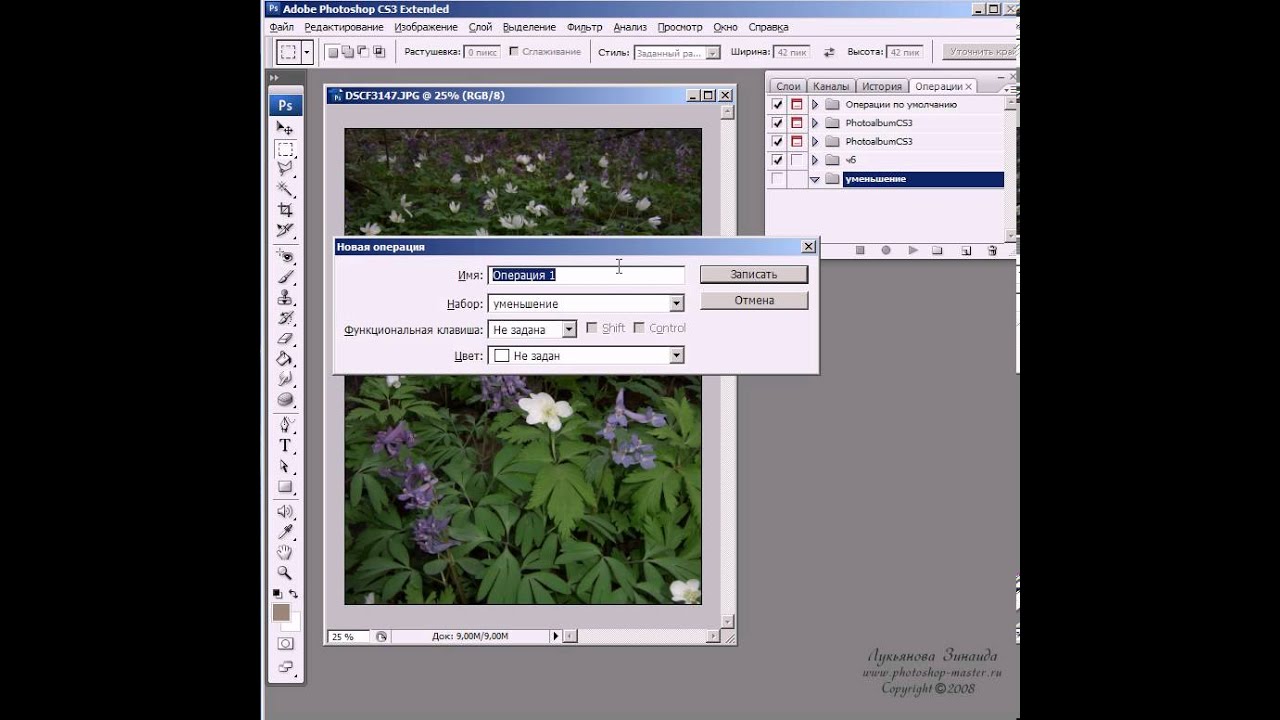The height and width of the screenshot is (720, 1280).
Task: Click the foreground color swatch
Action: click(x=281, y=612)
